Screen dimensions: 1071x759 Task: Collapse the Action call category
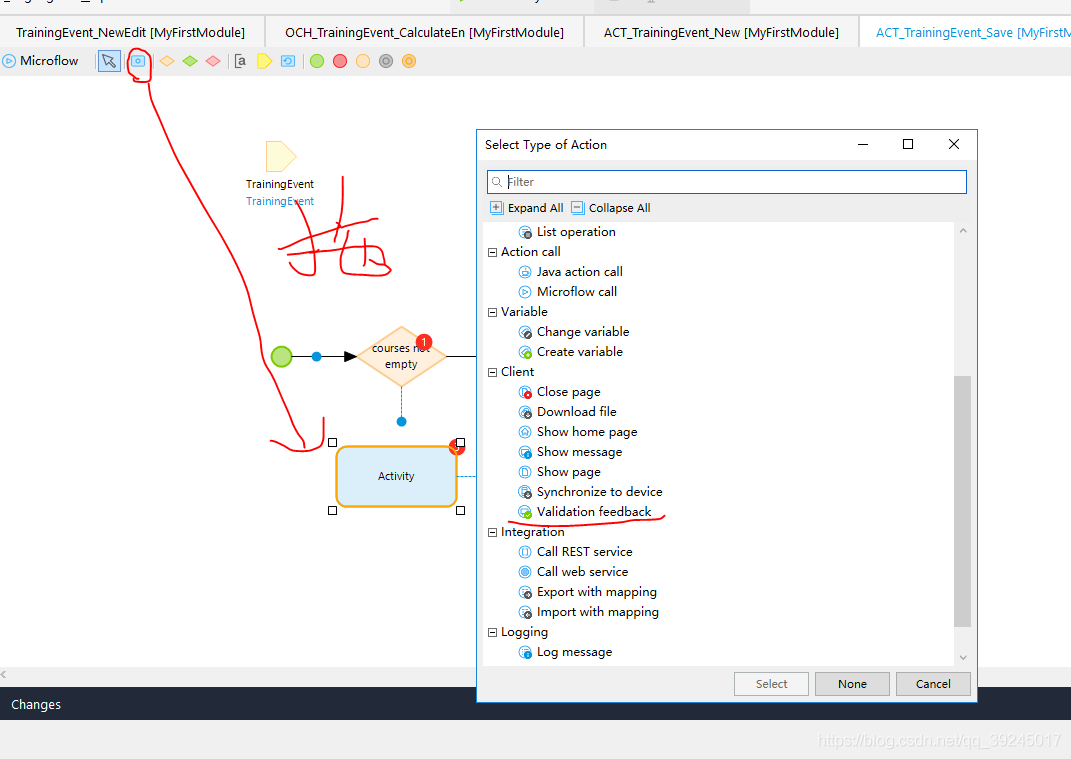(x=493, y=252)
